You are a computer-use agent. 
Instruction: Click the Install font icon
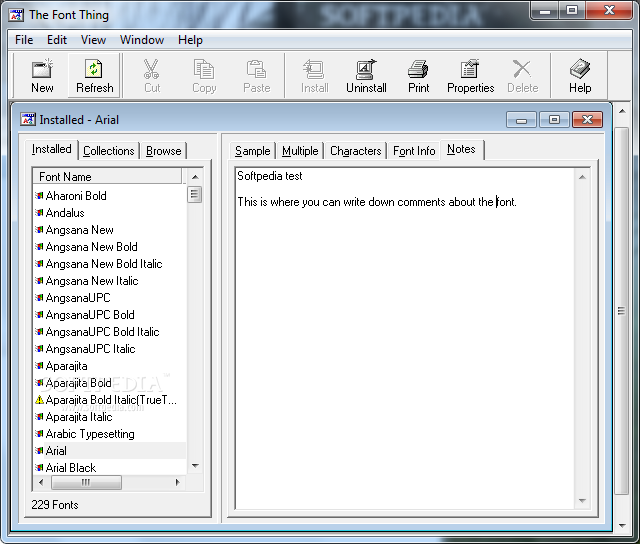(314, 76)
